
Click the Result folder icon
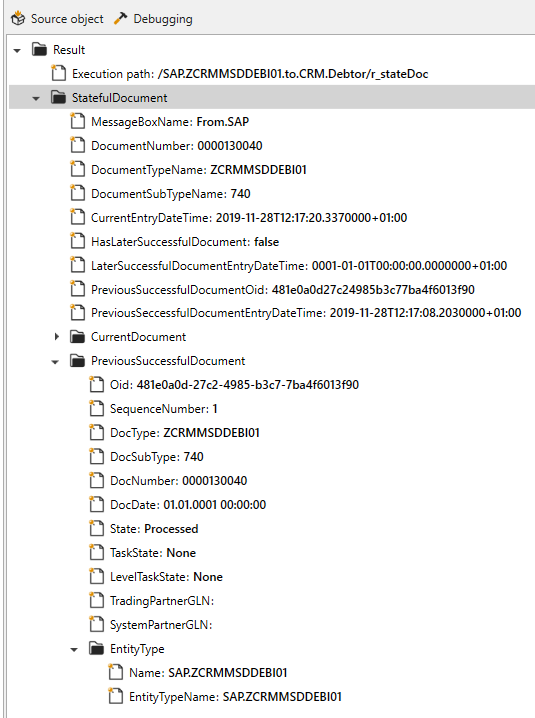[x=39, y=49]
